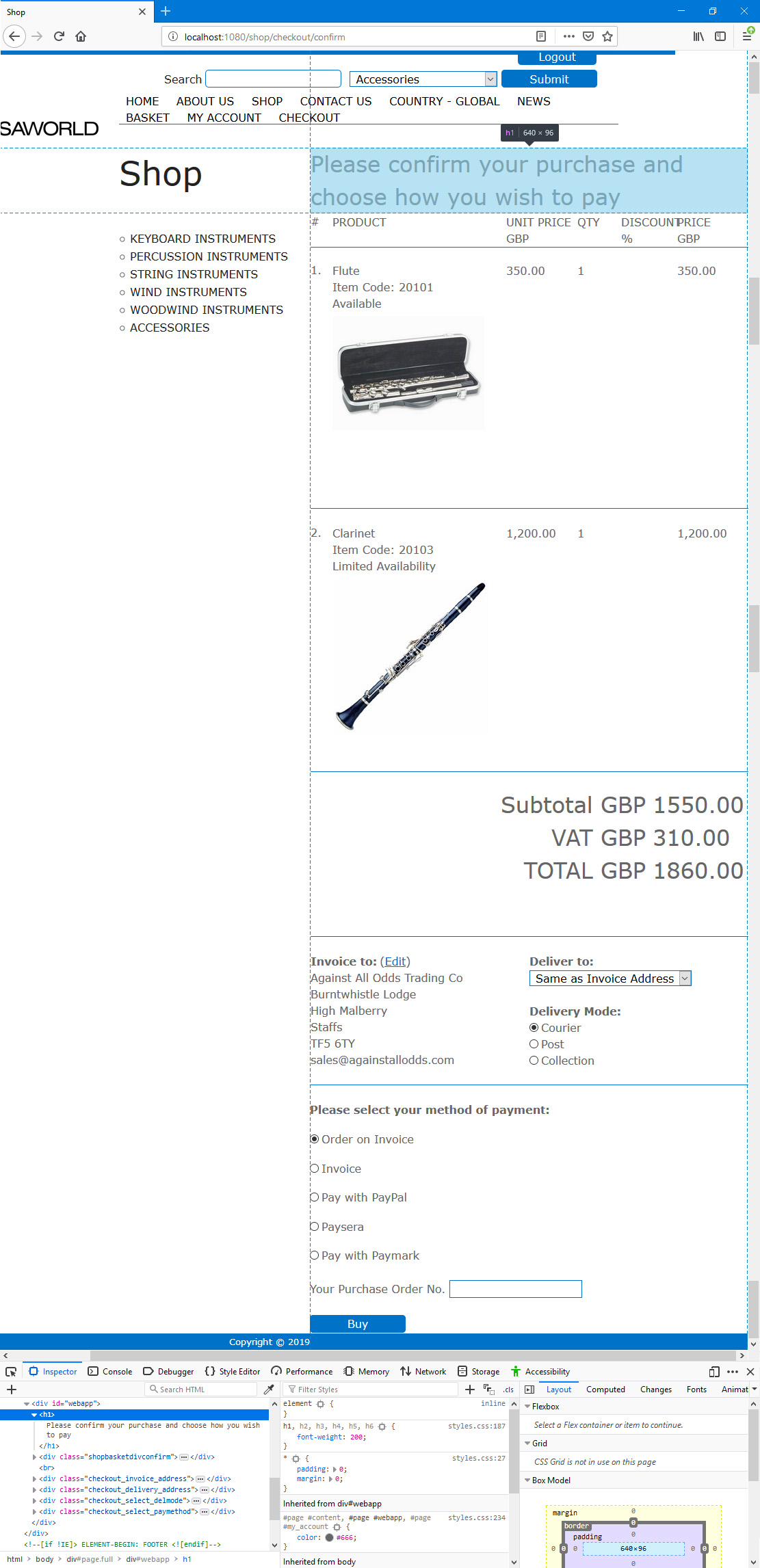Screen dimensions: 760x1568
Task: Expand the shopbasketdivconfirm div node
Action: click(34, 1457)
